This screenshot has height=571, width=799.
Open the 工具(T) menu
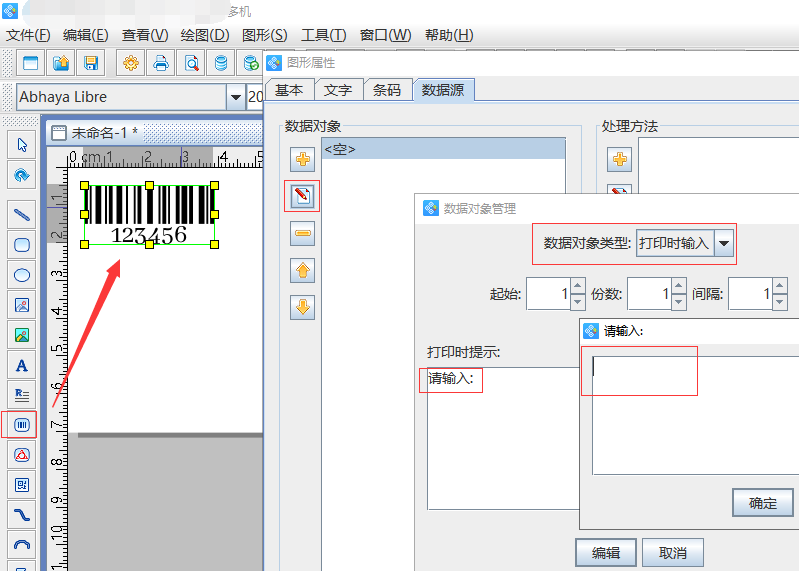pyautogui.click(x=324, y=35)
